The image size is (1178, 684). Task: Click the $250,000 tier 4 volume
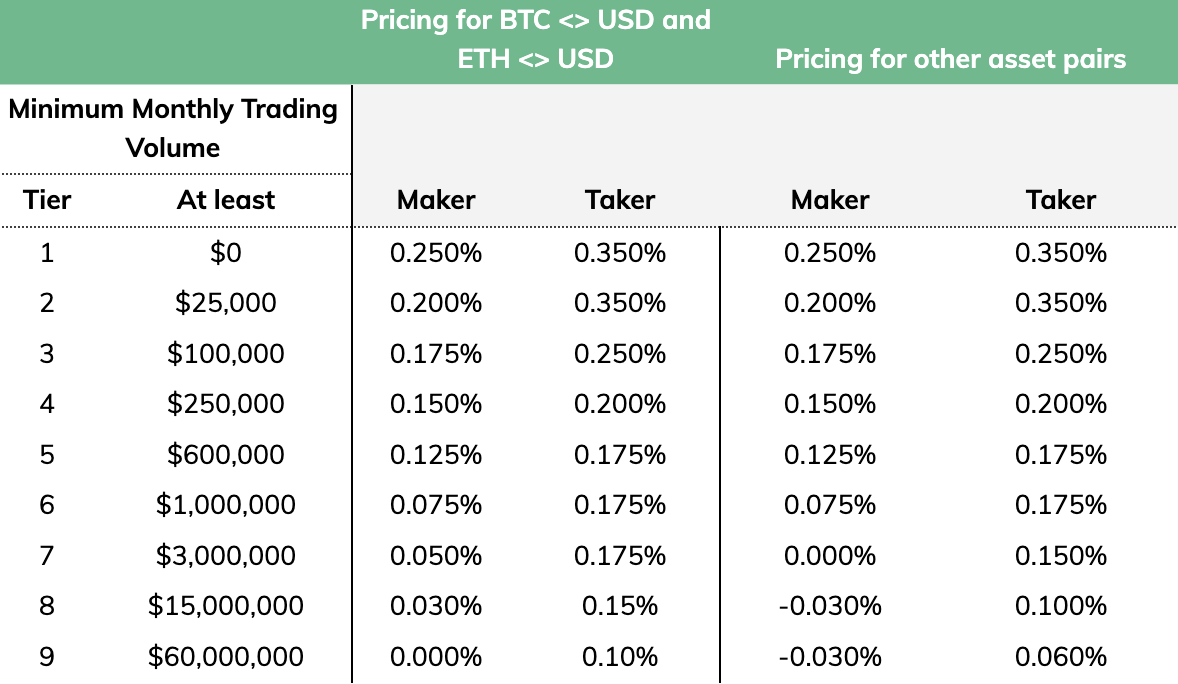click(x=225, y=404)
